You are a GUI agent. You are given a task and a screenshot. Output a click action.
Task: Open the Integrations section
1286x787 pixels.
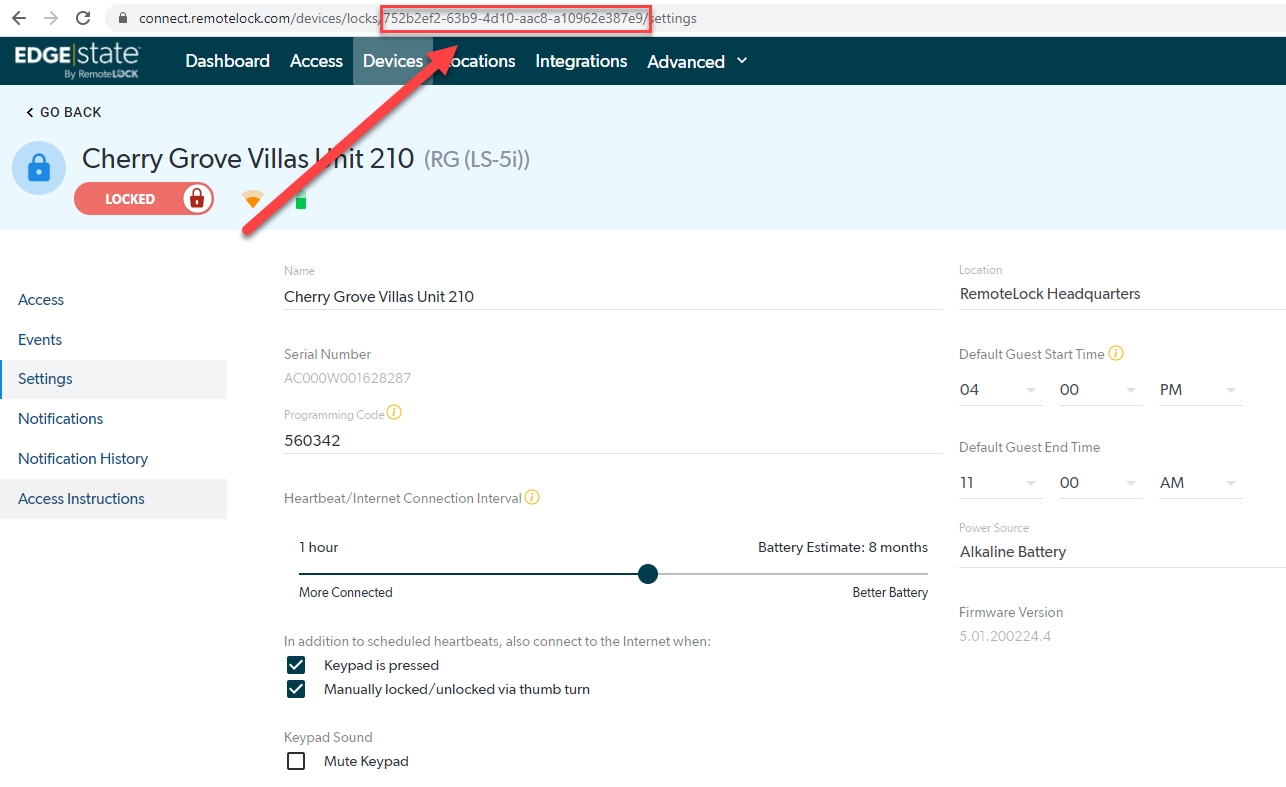(581, 61)
